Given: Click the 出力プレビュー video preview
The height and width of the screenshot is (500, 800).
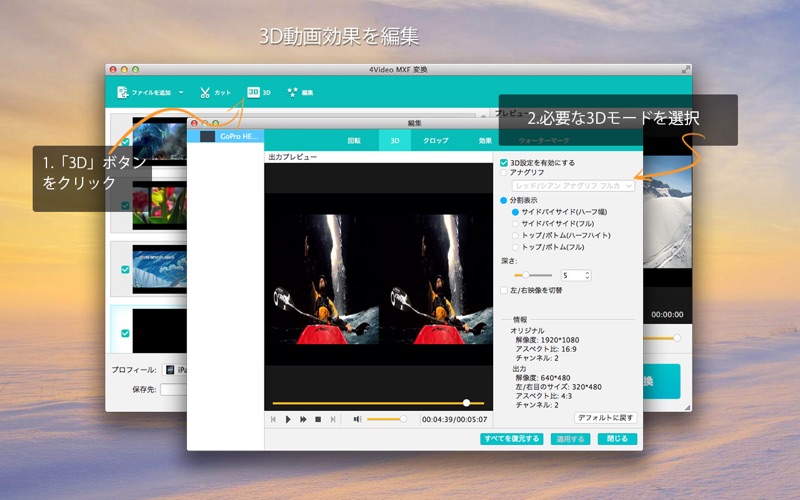Looking at the screenshot, I should click(x=379, y=280).
